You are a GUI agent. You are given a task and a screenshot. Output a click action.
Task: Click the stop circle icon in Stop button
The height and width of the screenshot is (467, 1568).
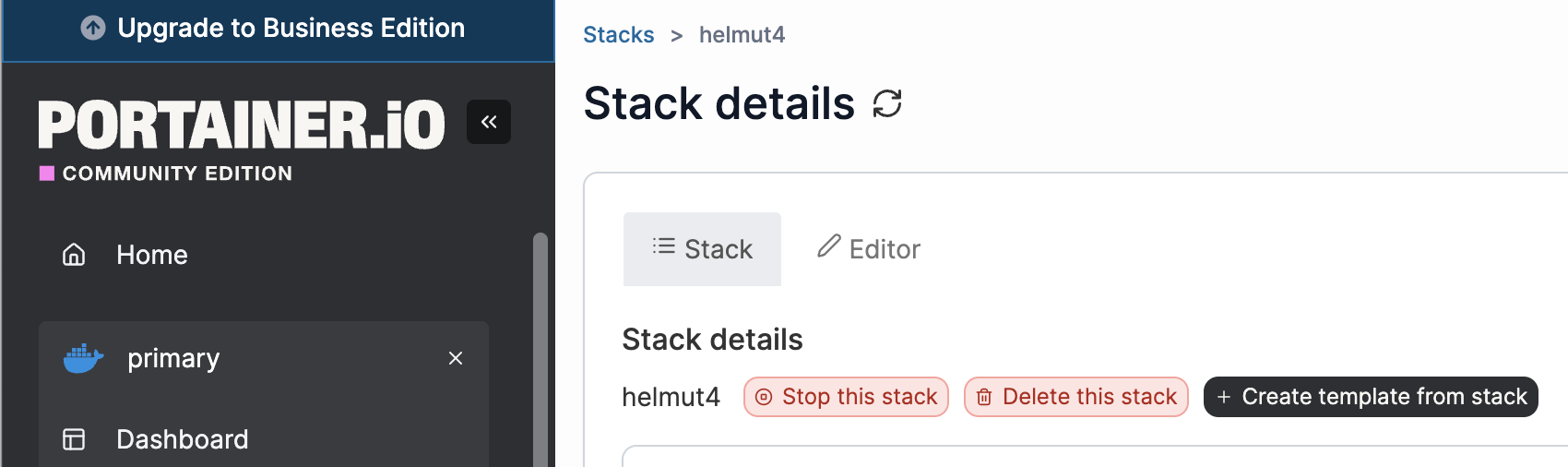(764, 397)
